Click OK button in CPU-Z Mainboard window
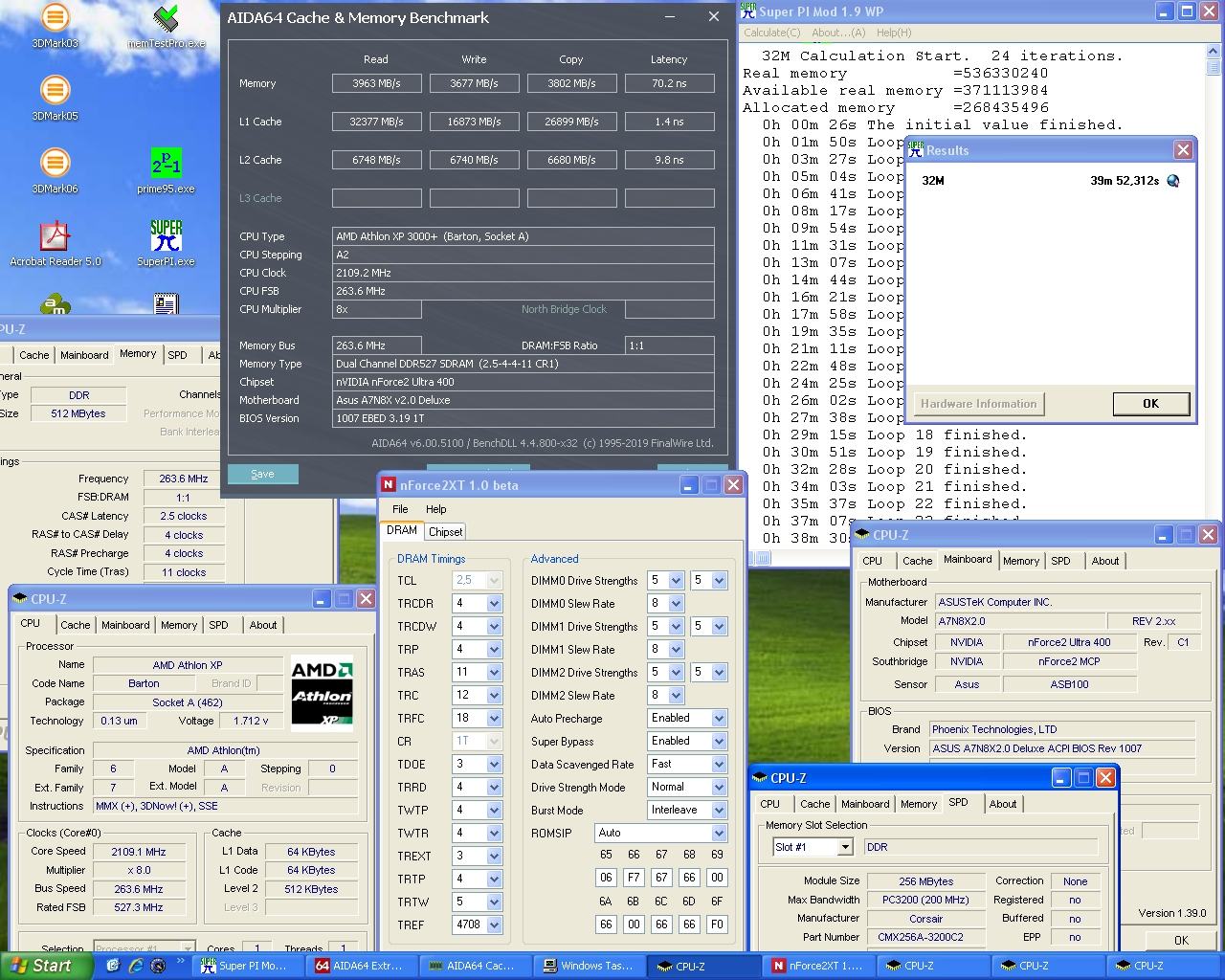The image size is (1225, 980). (x=1181, y=940)
